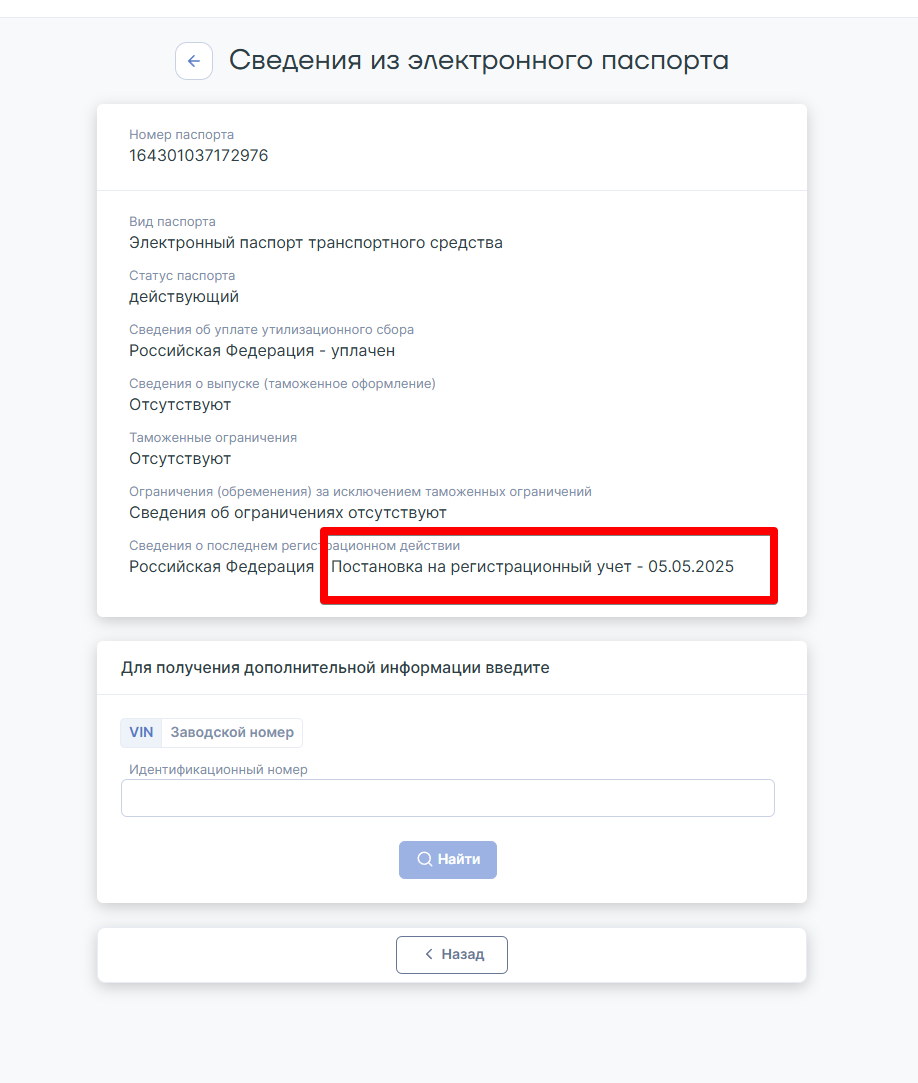Image resolution: width=918 pixels, height=1083 pixels.
Task: Select the VIN tab
Action: tap(141, 732)
